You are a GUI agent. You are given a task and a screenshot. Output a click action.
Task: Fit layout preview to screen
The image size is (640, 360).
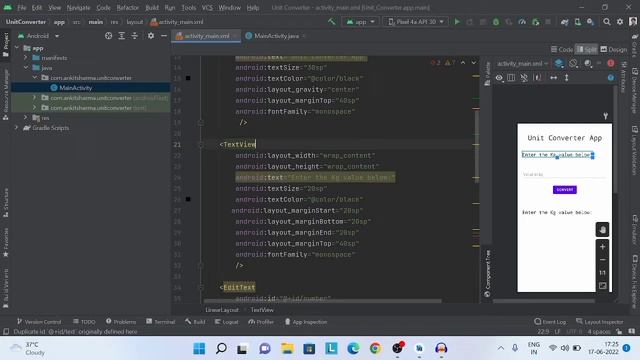602,286
